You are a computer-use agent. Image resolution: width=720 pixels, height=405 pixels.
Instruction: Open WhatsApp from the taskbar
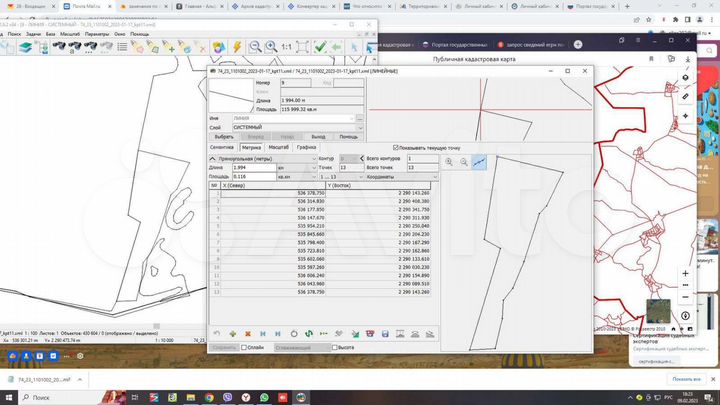(264, 397)
